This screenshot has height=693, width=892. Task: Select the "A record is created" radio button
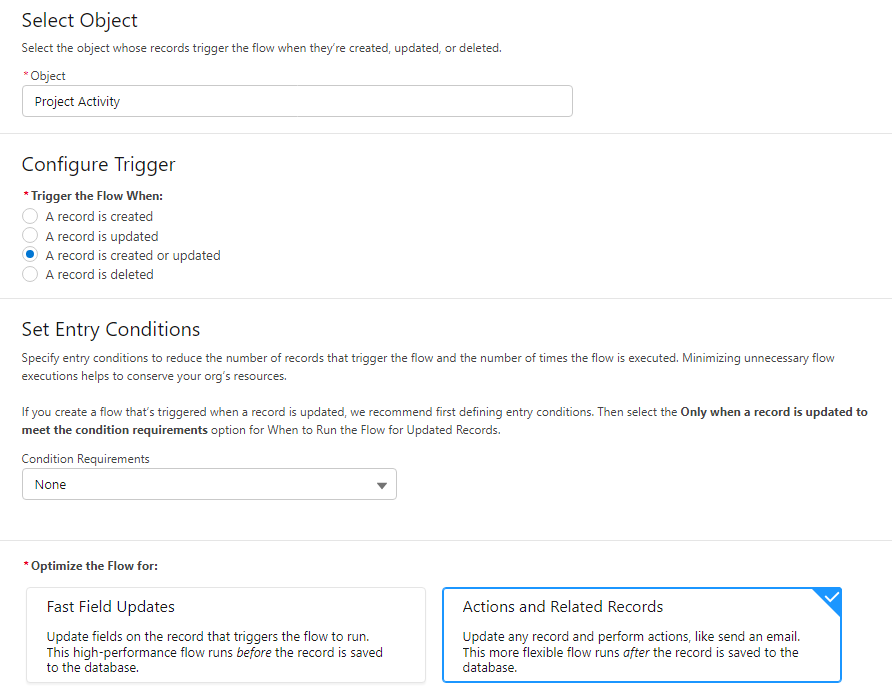coord(30,216)
